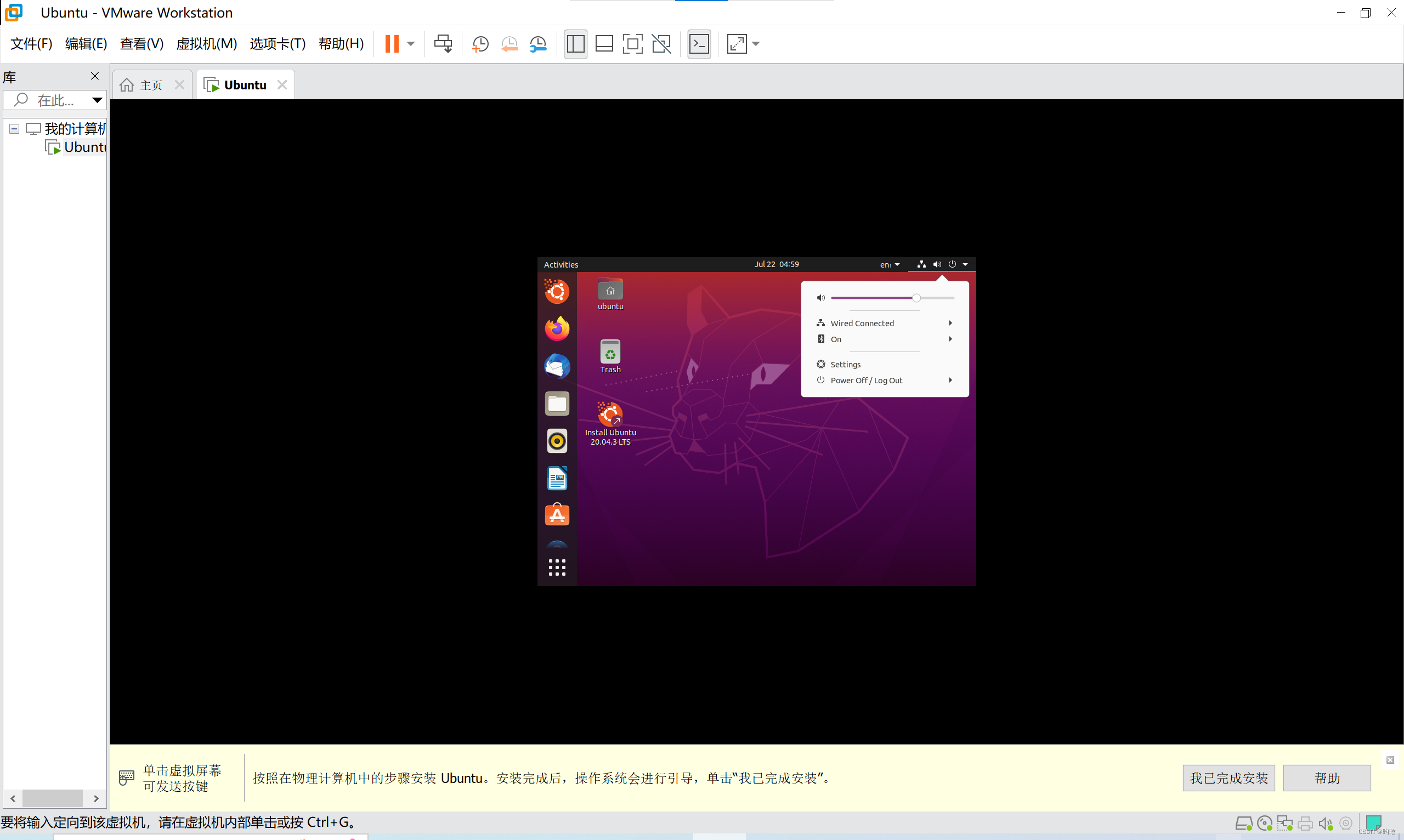Adjust the volume slider in system menu

916,297
